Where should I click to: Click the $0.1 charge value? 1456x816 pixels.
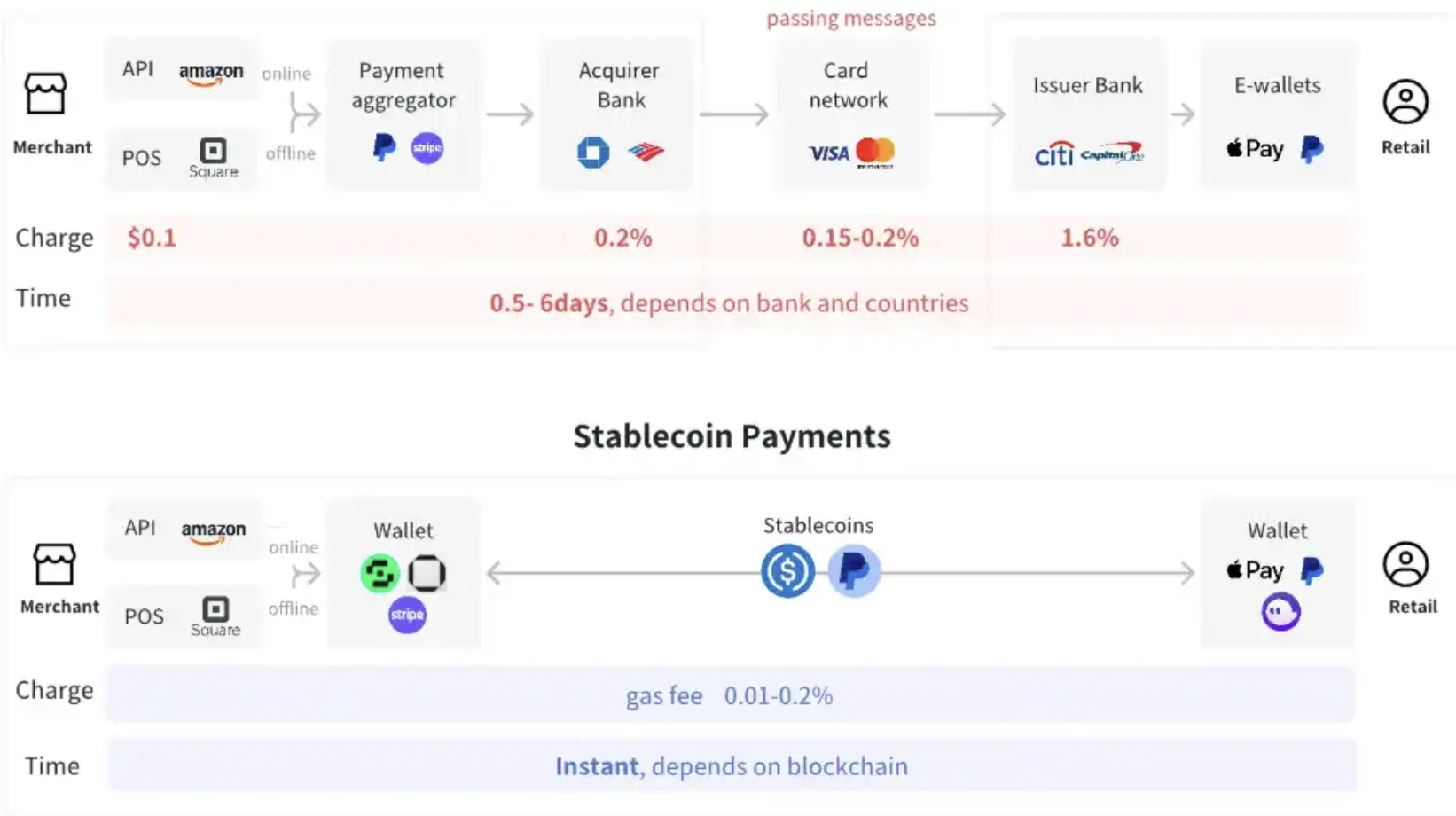[x=152, y=238]
